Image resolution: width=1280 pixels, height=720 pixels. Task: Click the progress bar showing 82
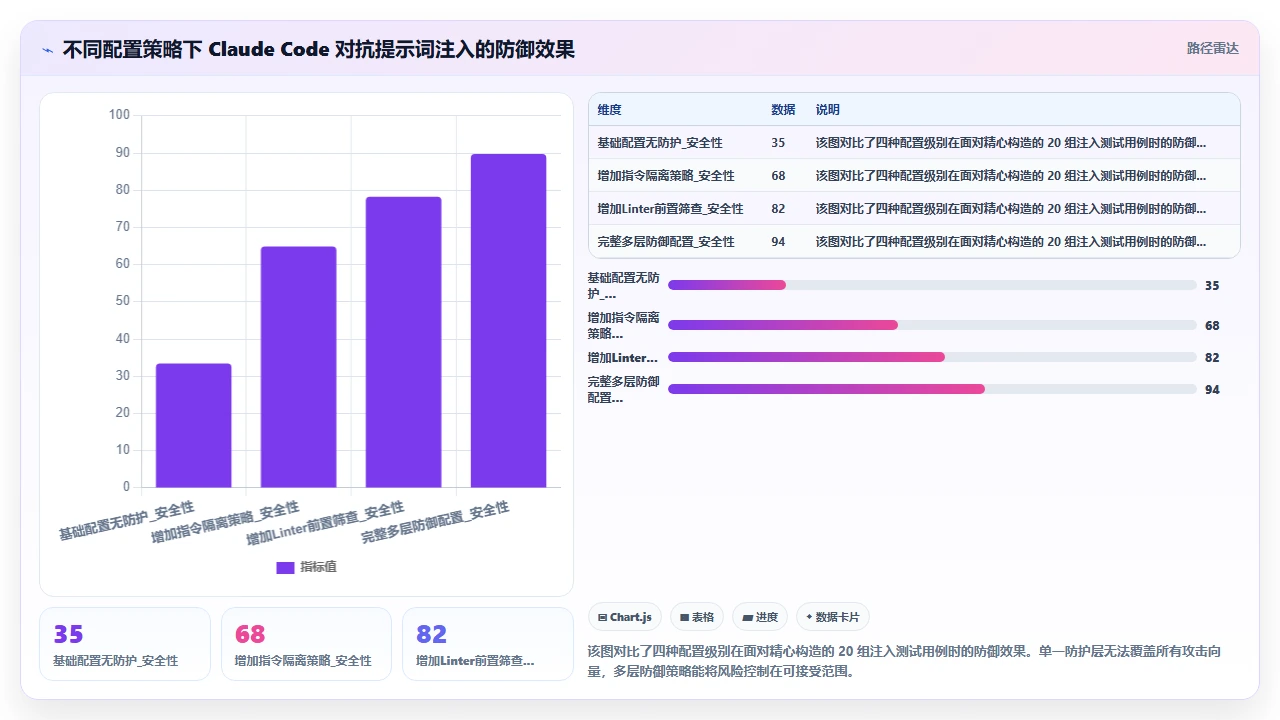pos(932,357)
